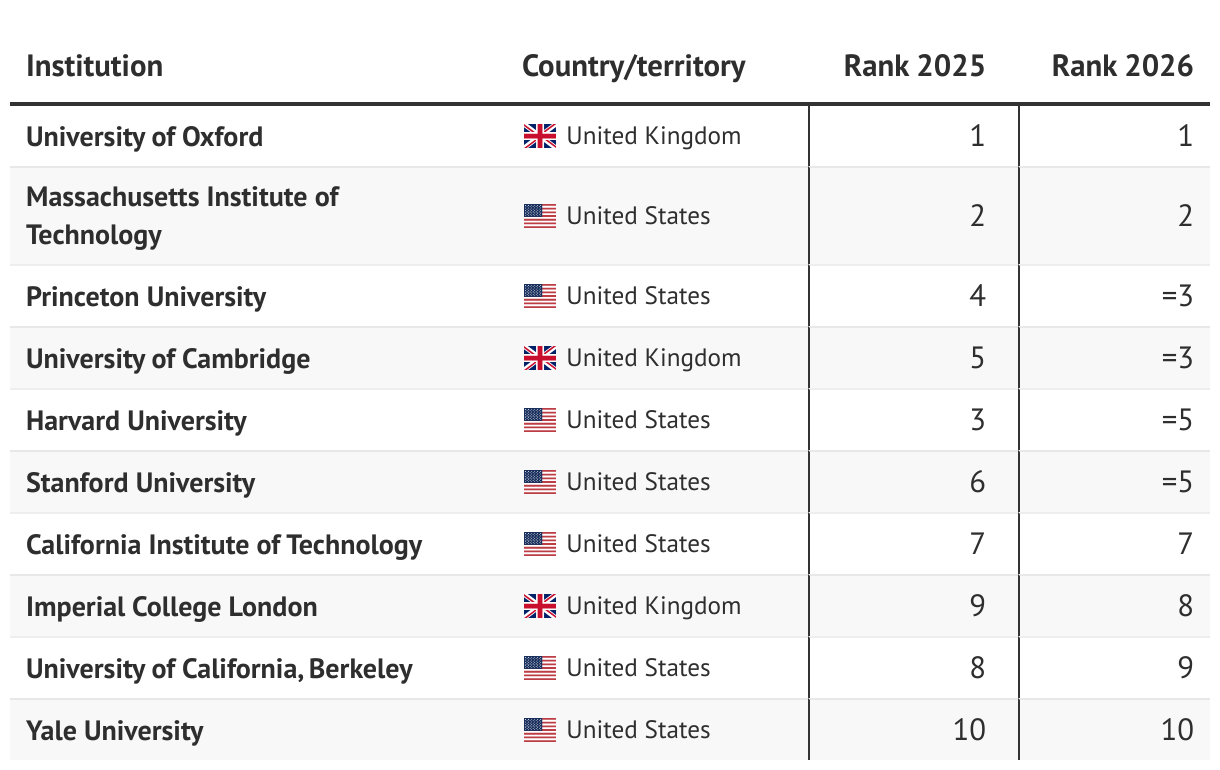Click the US flag in the Stanford row
1220x770 pixels.
click(x=540, y=482)
